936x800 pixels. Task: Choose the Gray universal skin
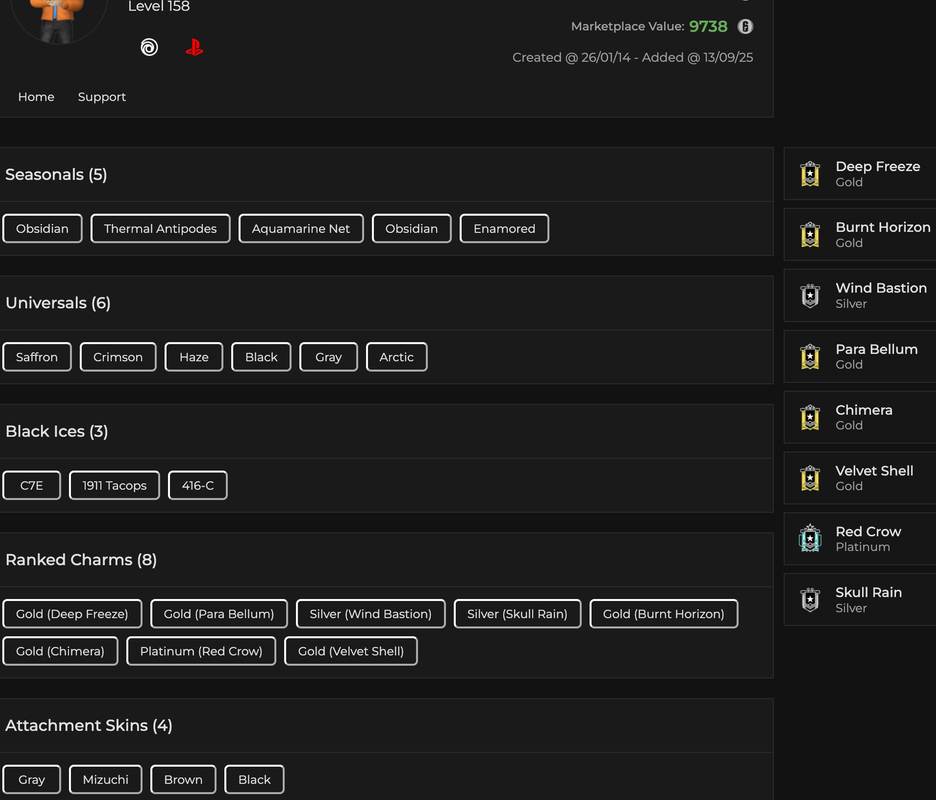point(328,357)
